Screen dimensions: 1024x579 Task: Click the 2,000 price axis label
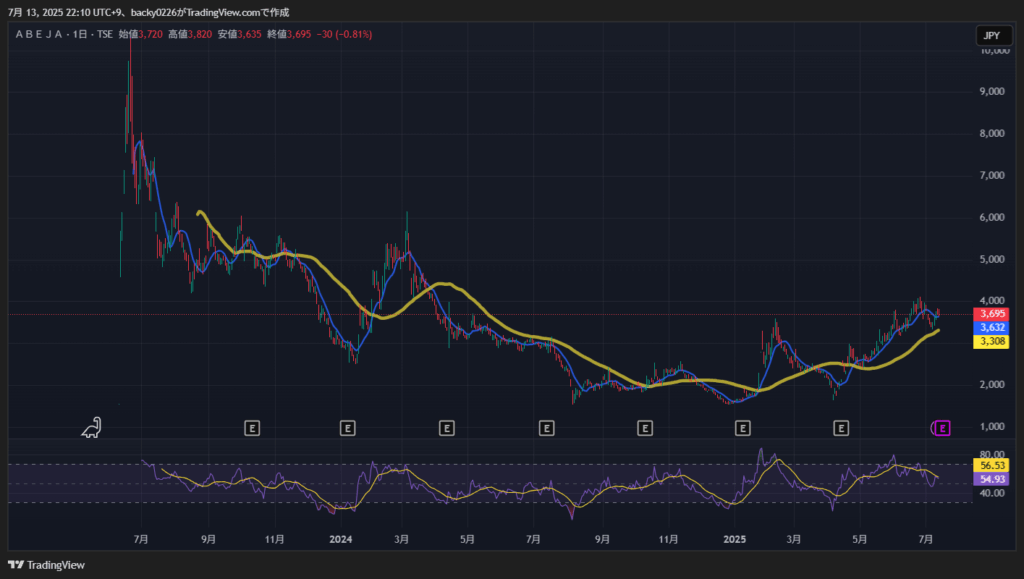[x=992, y=384]
